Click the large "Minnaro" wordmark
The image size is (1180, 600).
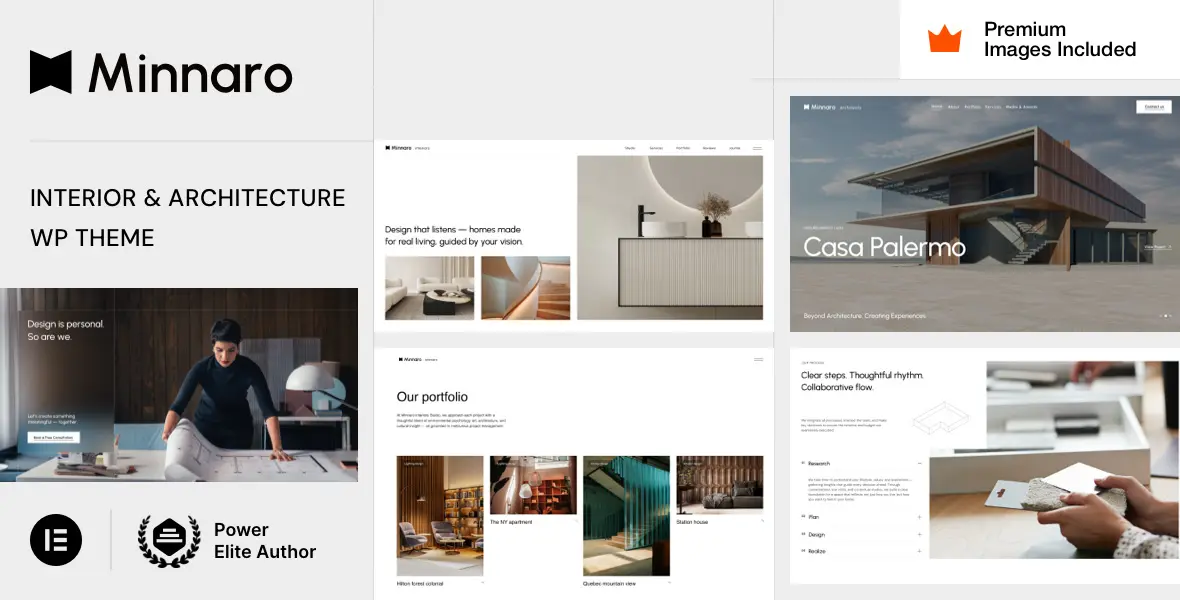(x=190, y=73)
